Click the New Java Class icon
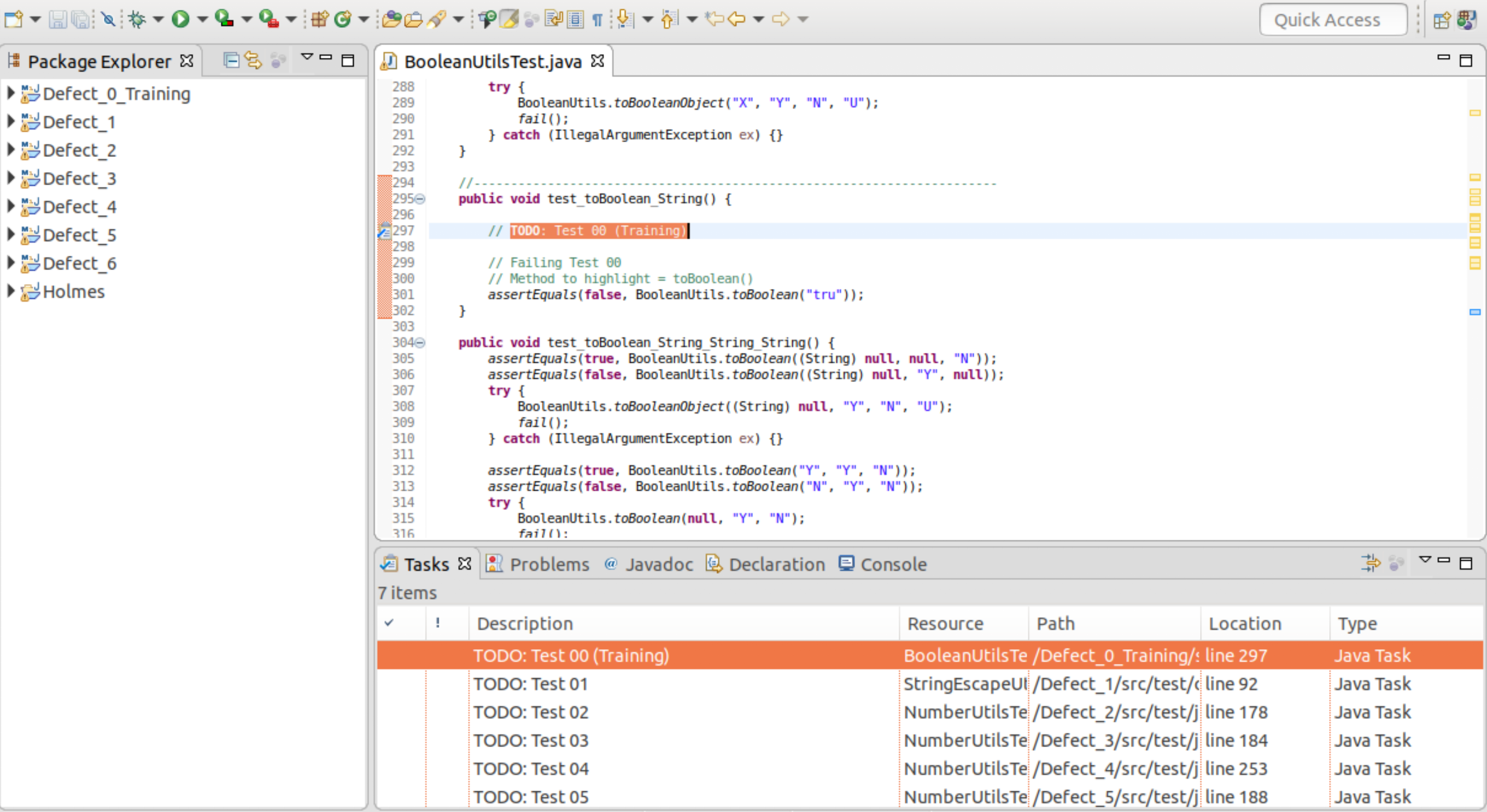 point(343,19)
